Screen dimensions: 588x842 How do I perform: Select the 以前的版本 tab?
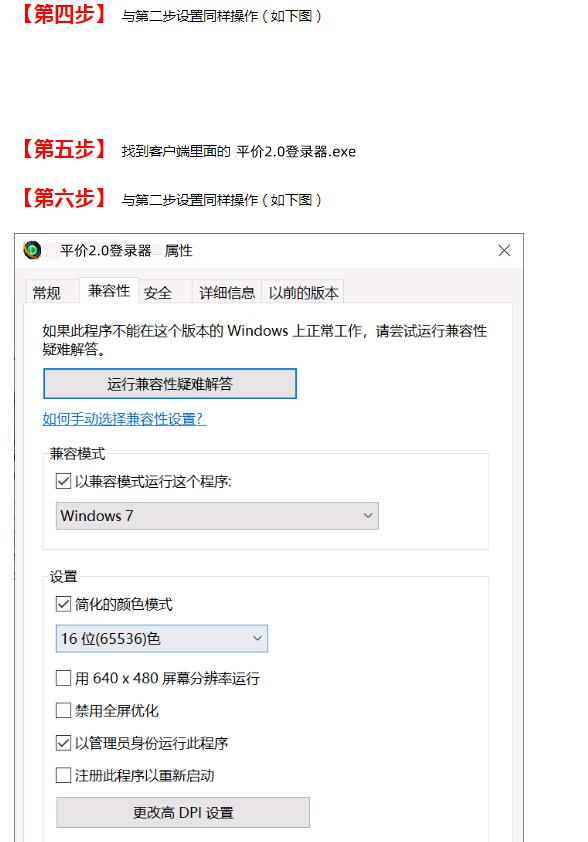point(303,293)
